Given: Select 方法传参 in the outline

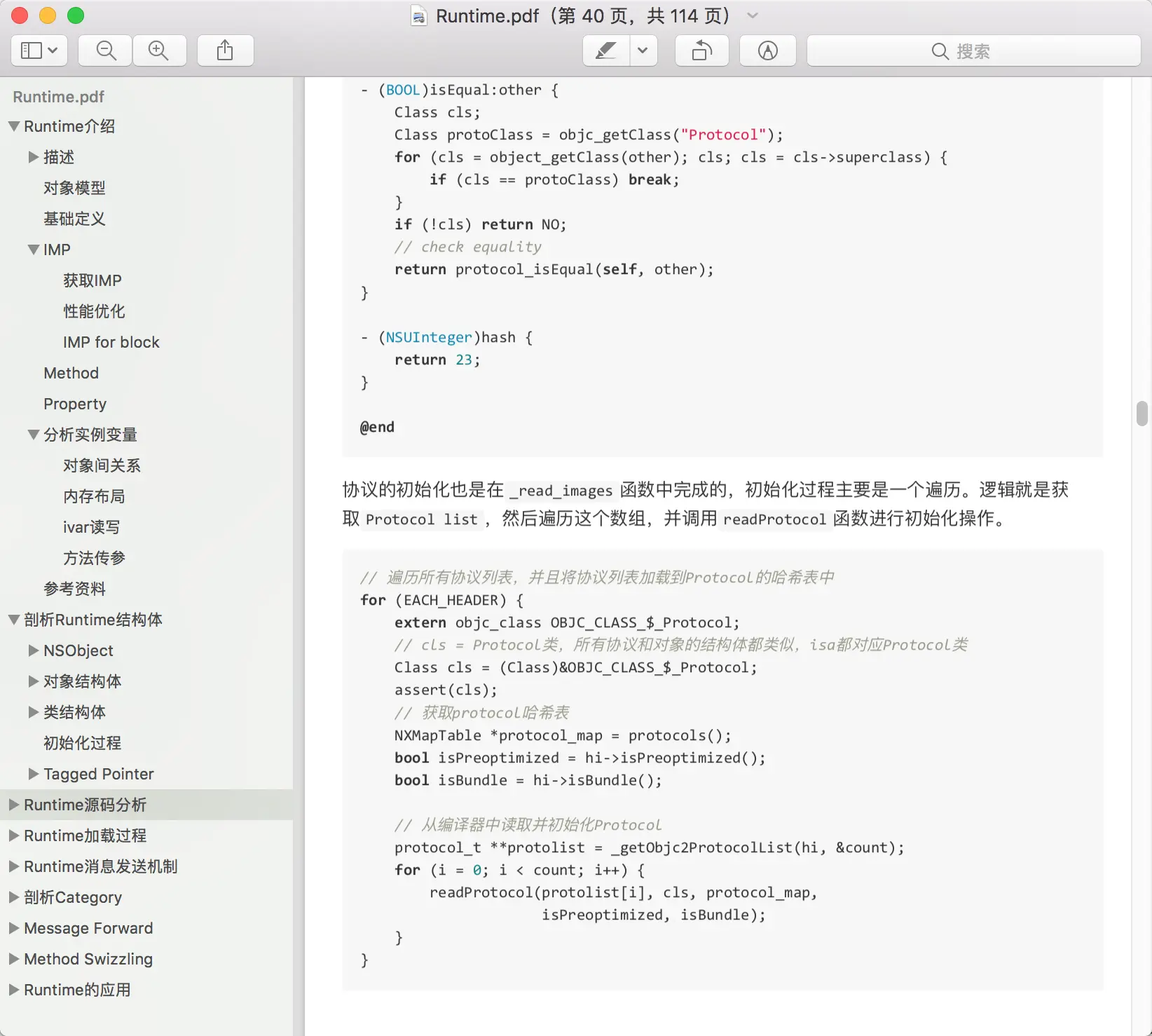Looking at the screenshot, I should (x=94, y=558).
